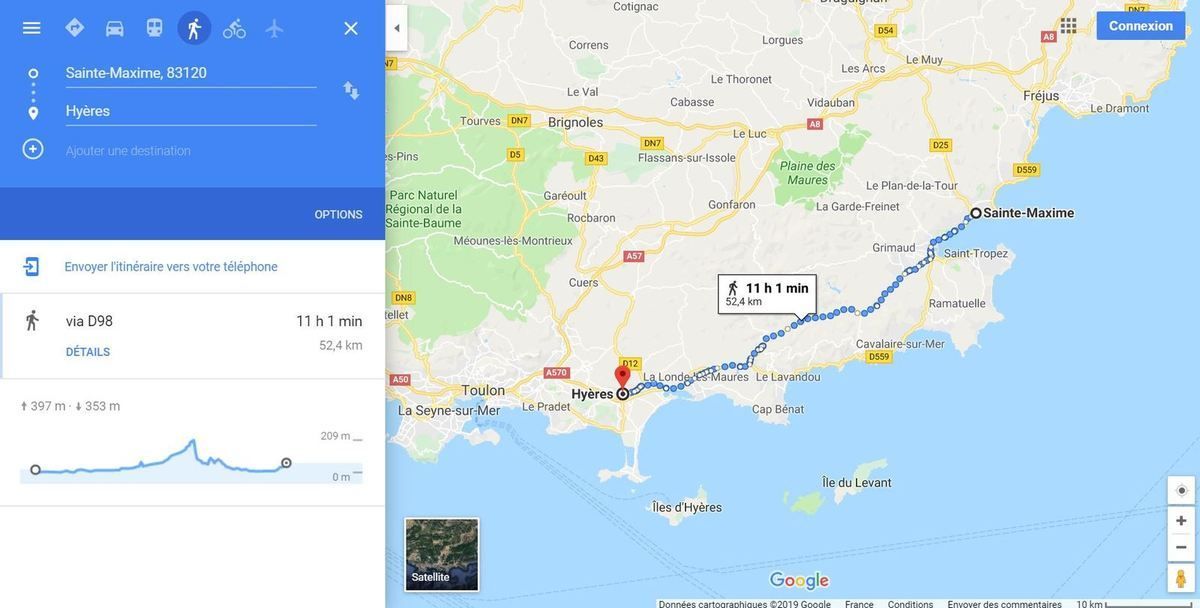
Task: Open the hamburger main menu
Action: point(32,28)
